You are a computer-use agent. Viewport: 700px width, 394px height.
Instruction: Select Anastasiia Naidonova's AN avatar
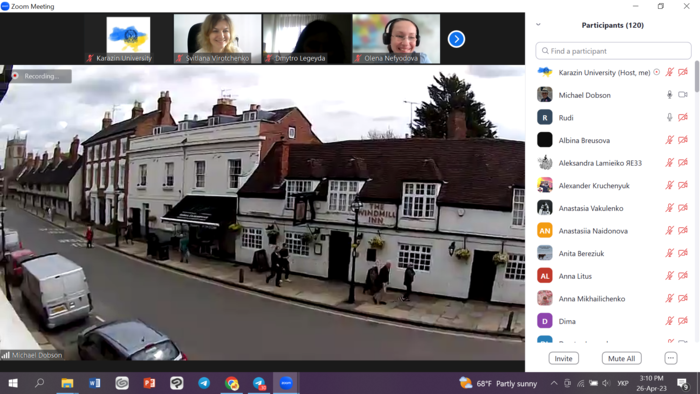click(x=545, y=231)
